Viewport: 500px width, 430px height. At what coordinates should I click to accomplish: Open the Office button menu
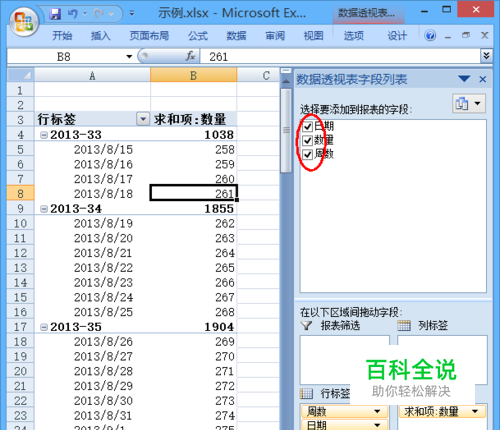(23, 21)
